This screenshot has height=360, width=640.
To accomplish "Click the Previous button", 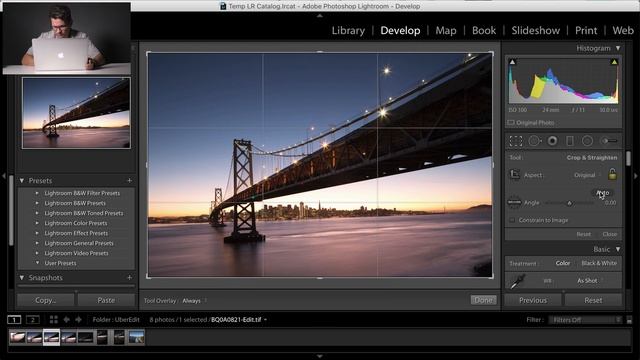I will click(x=533, y=300).
